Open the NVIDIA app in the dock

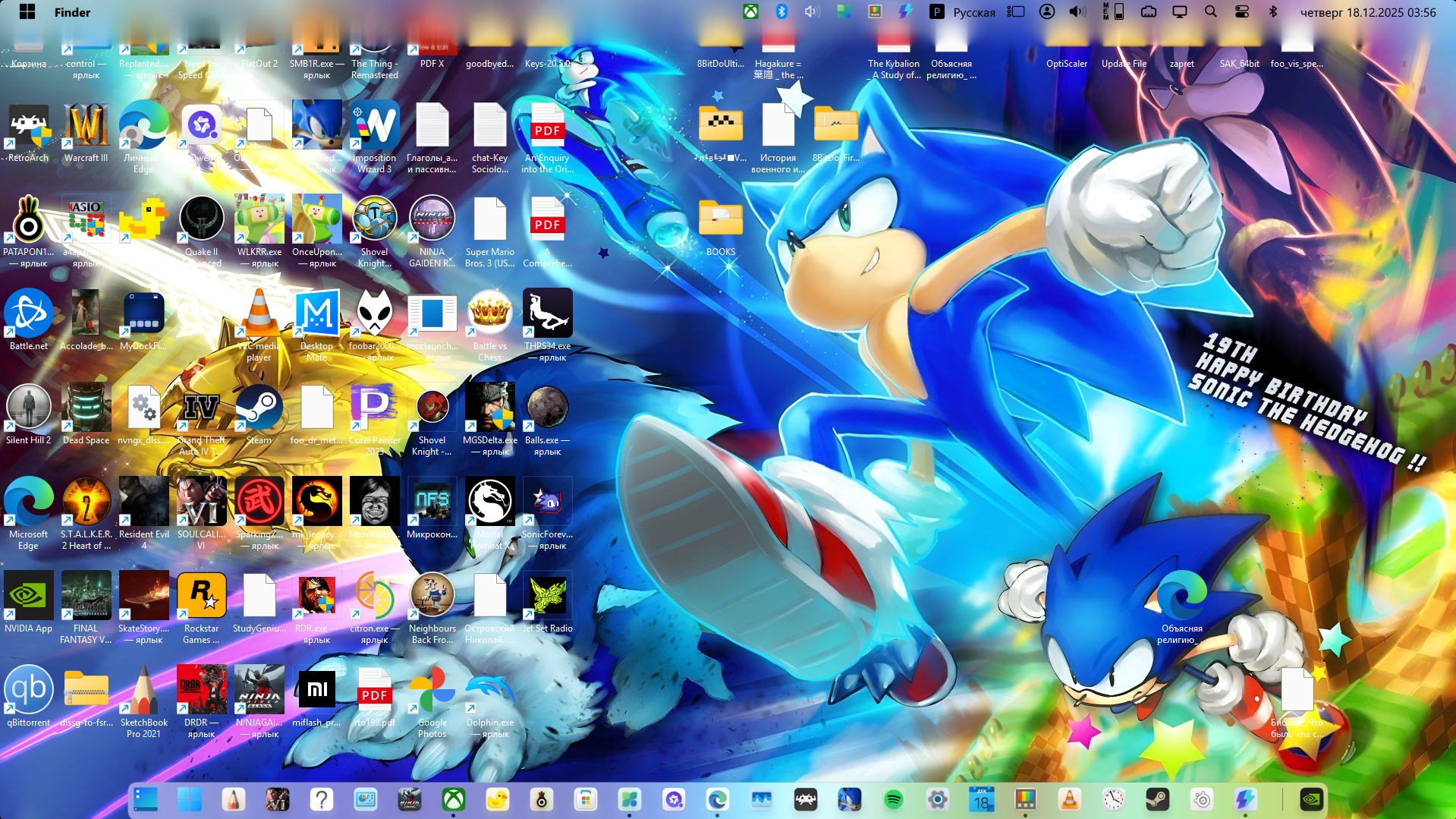1312,799
